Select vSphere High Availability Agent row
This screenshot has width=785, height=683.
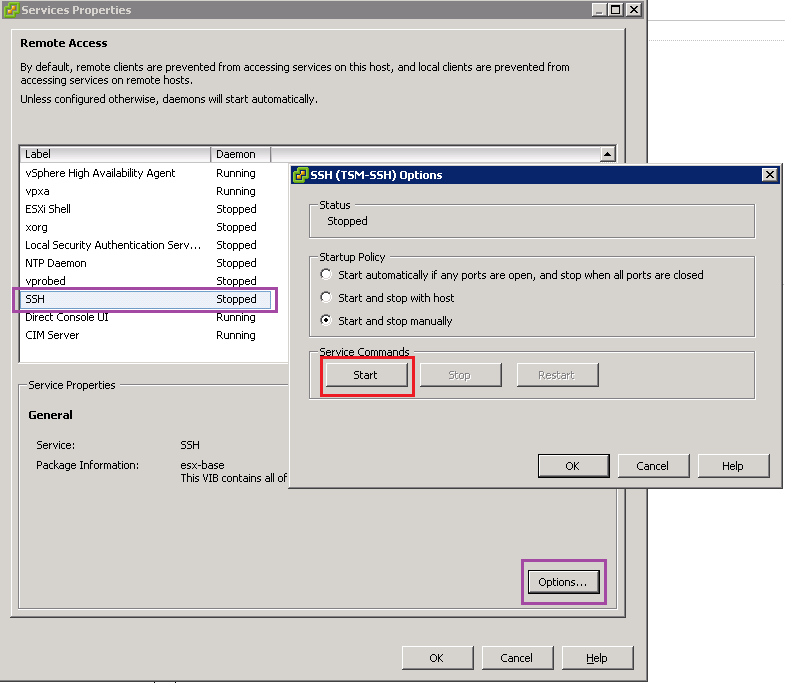click(x=145, y=173)
